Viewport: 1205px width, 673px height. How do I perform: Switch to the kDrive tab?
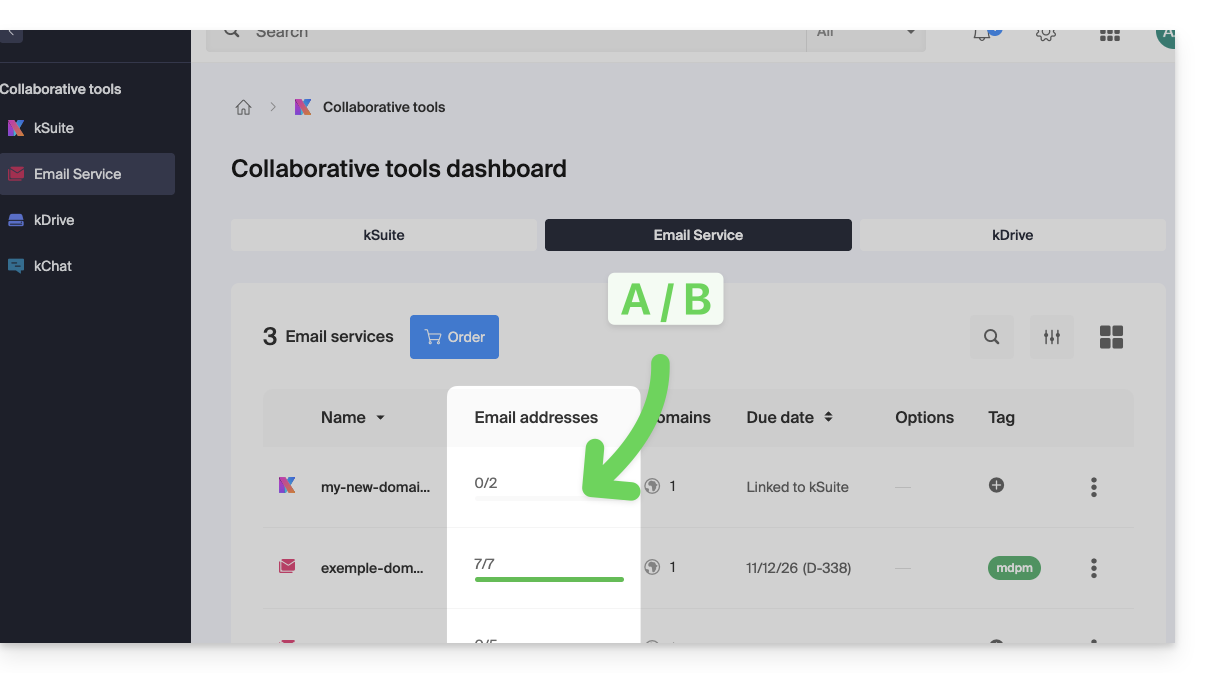[1012, 235]
